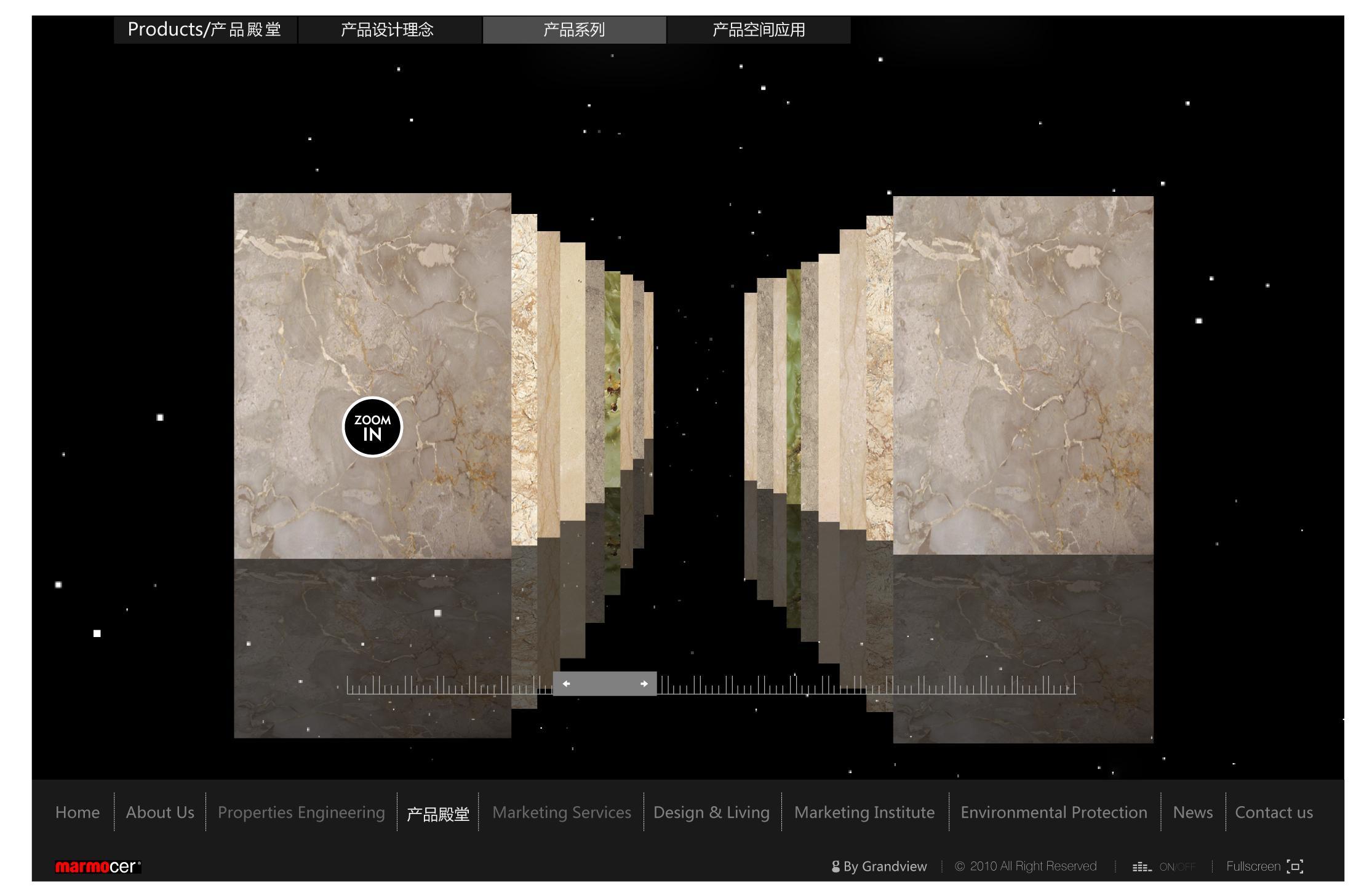Select the large marble slab on right

[x=1023, y=375]
